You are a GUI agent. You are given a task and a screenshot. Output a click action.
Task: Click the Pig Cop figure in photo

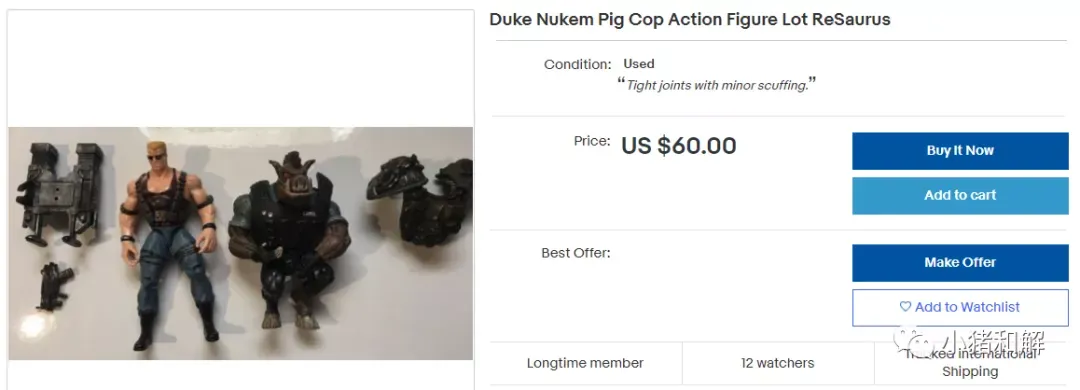[290, 241]
